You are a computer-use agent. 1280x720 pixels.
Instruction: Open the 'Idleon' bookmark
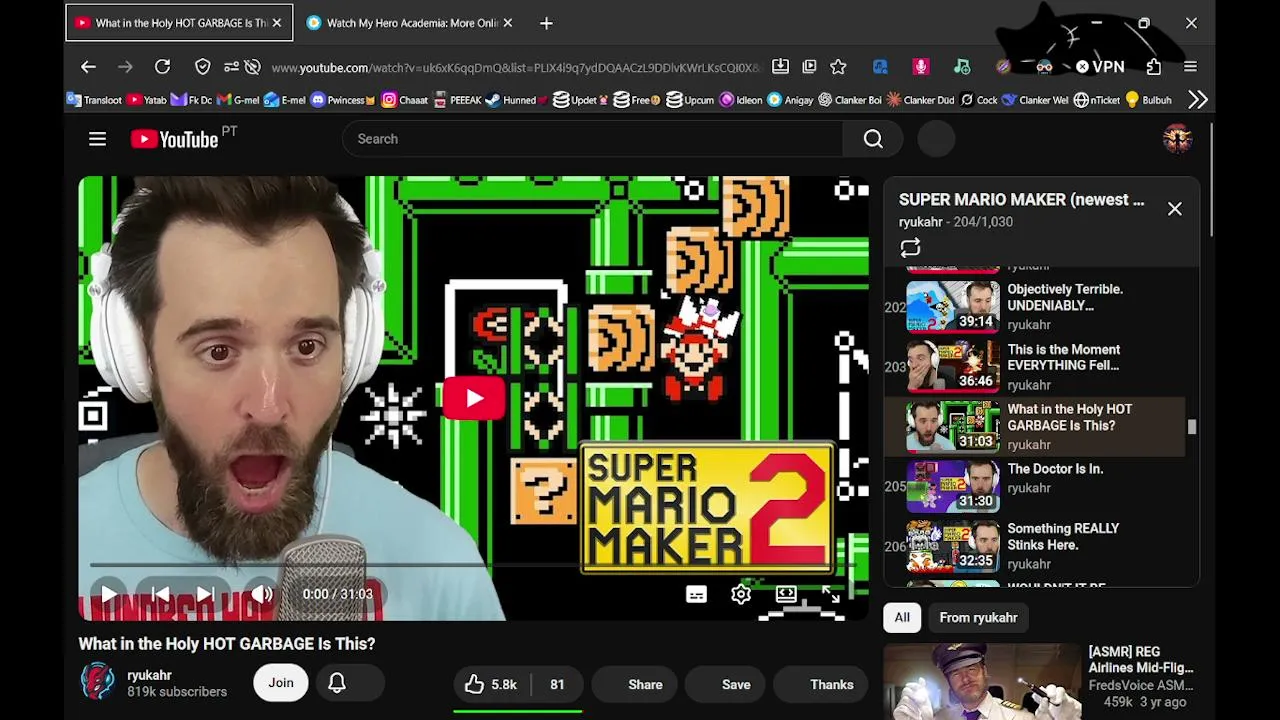741,100
